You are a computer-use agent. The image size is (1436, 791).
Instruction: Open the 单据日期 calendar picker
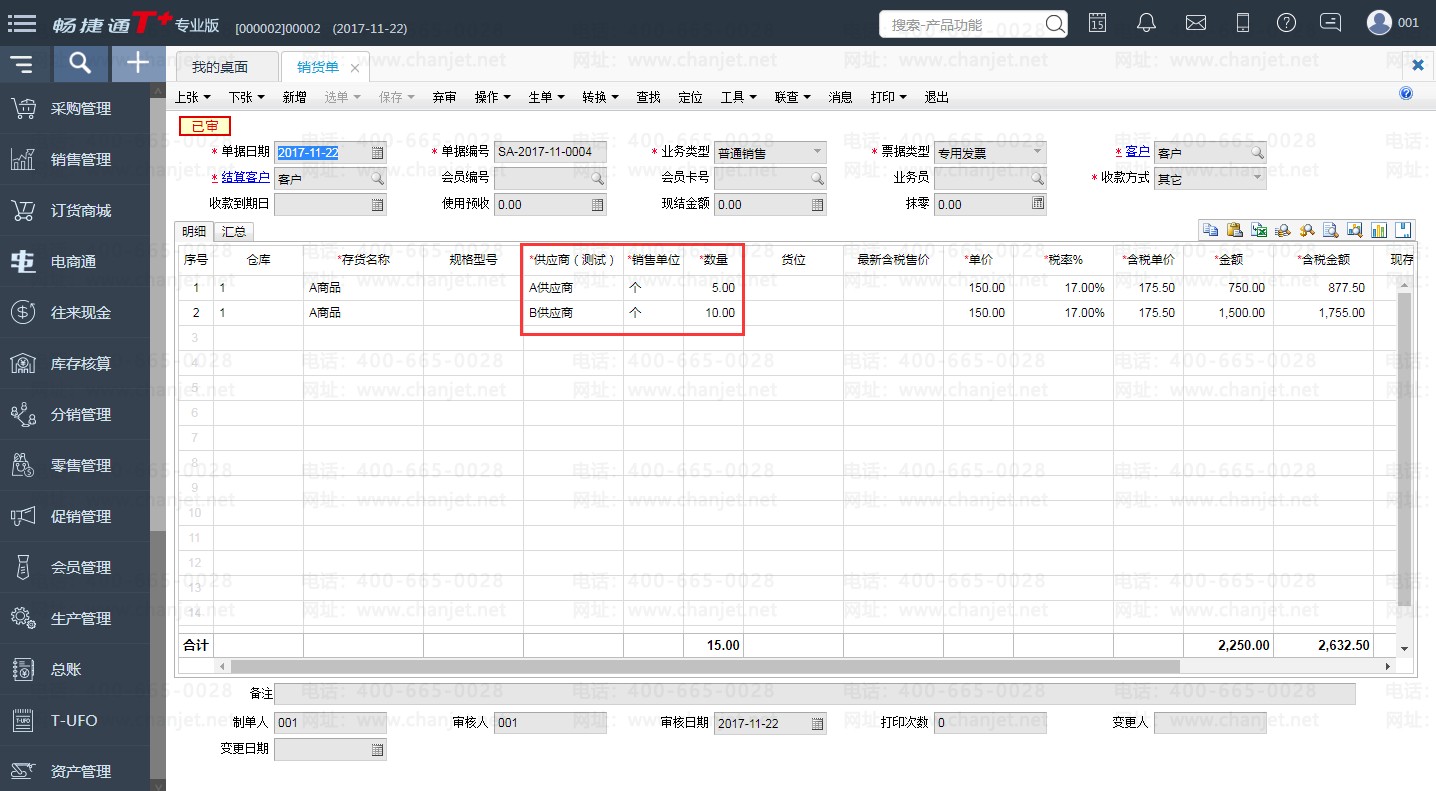tap(377, 153)
